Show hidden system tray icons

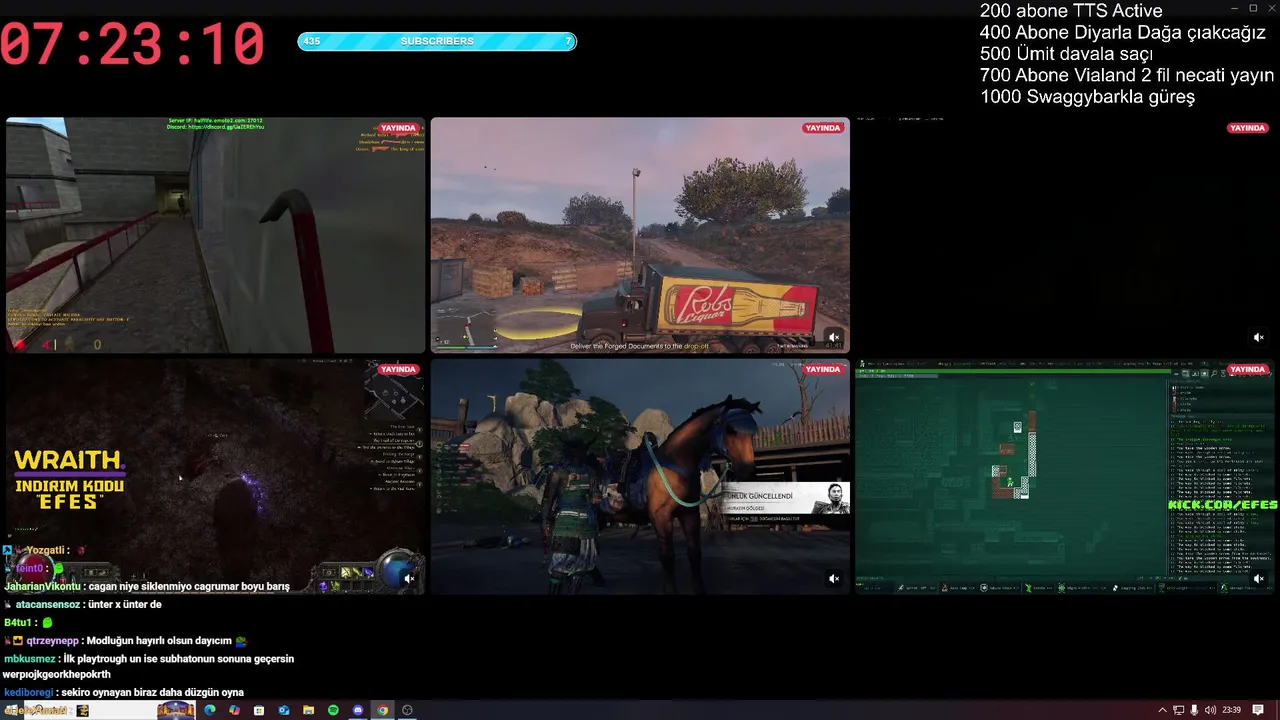(x=1162, y=710)
